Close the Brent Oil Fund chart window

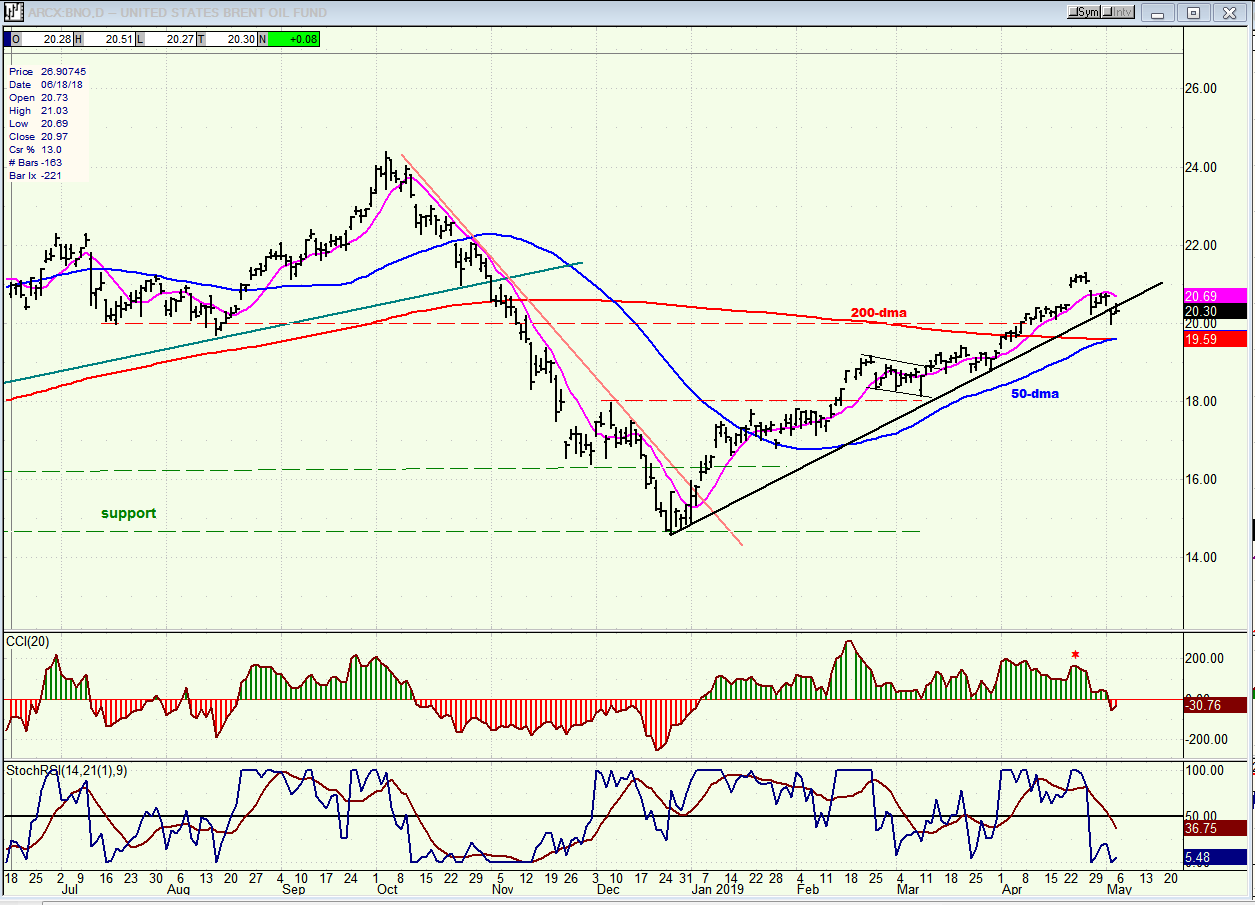1229,12
